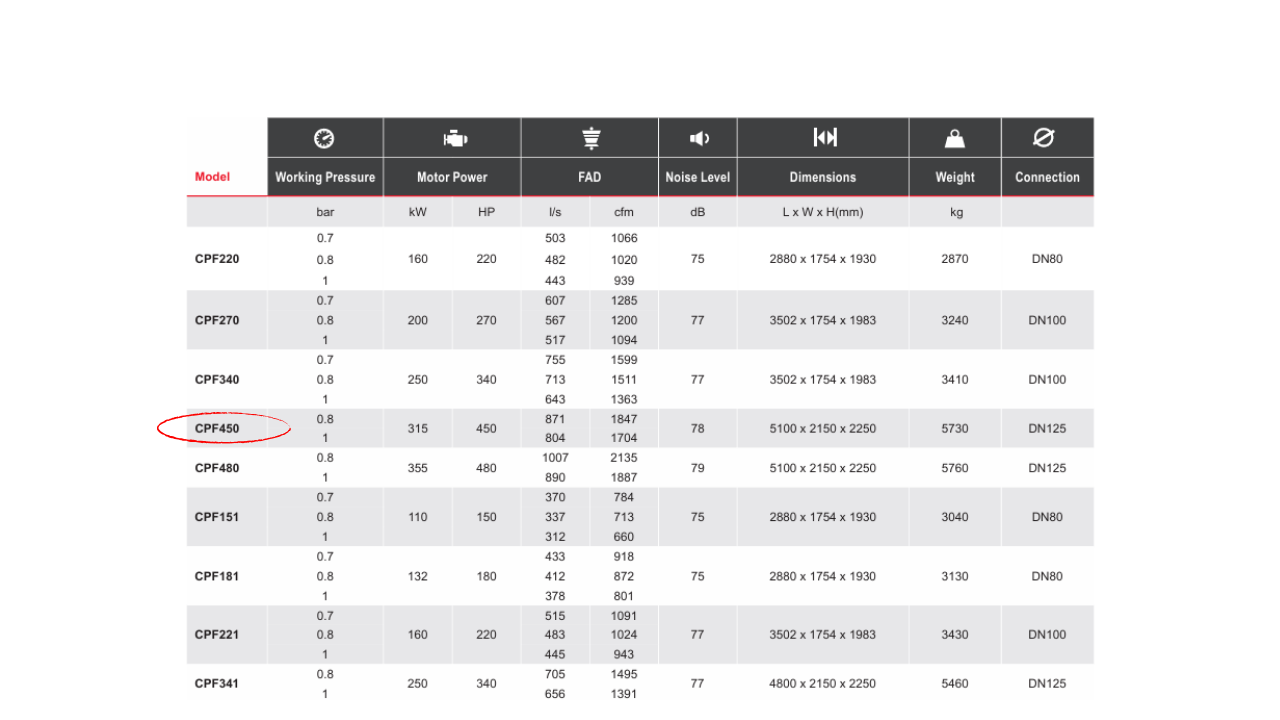Click the weight kilogram icon
Screen dimensions: 1280x720
pyautogui.click(x=955, y=138)
